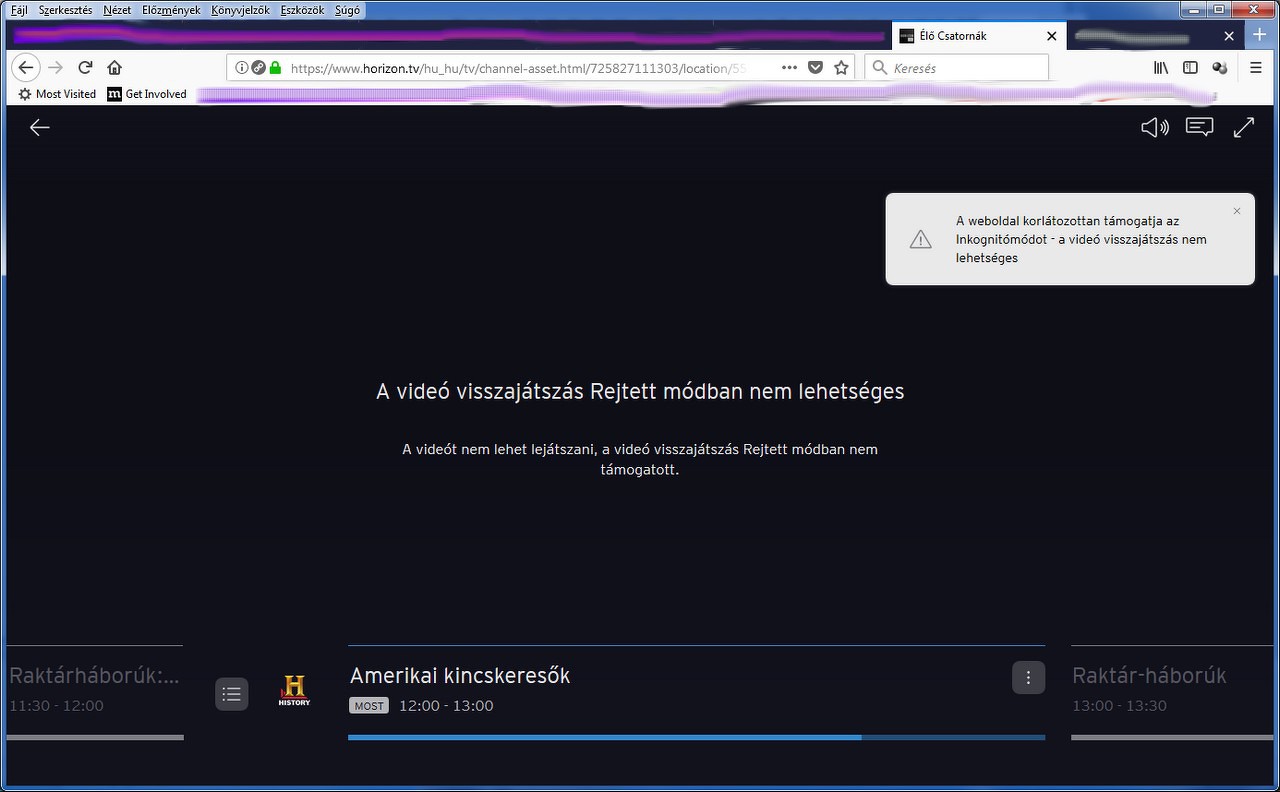
Task: Focus the Keresés search box
Action: point(956,68)
